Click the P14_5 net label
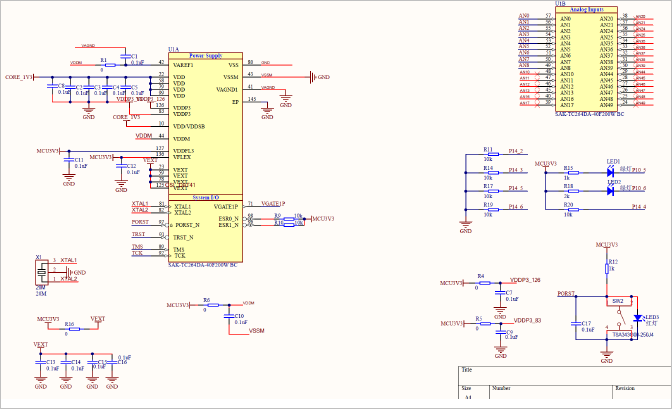Viewport: 672px width, 409px height. [516, 188]
